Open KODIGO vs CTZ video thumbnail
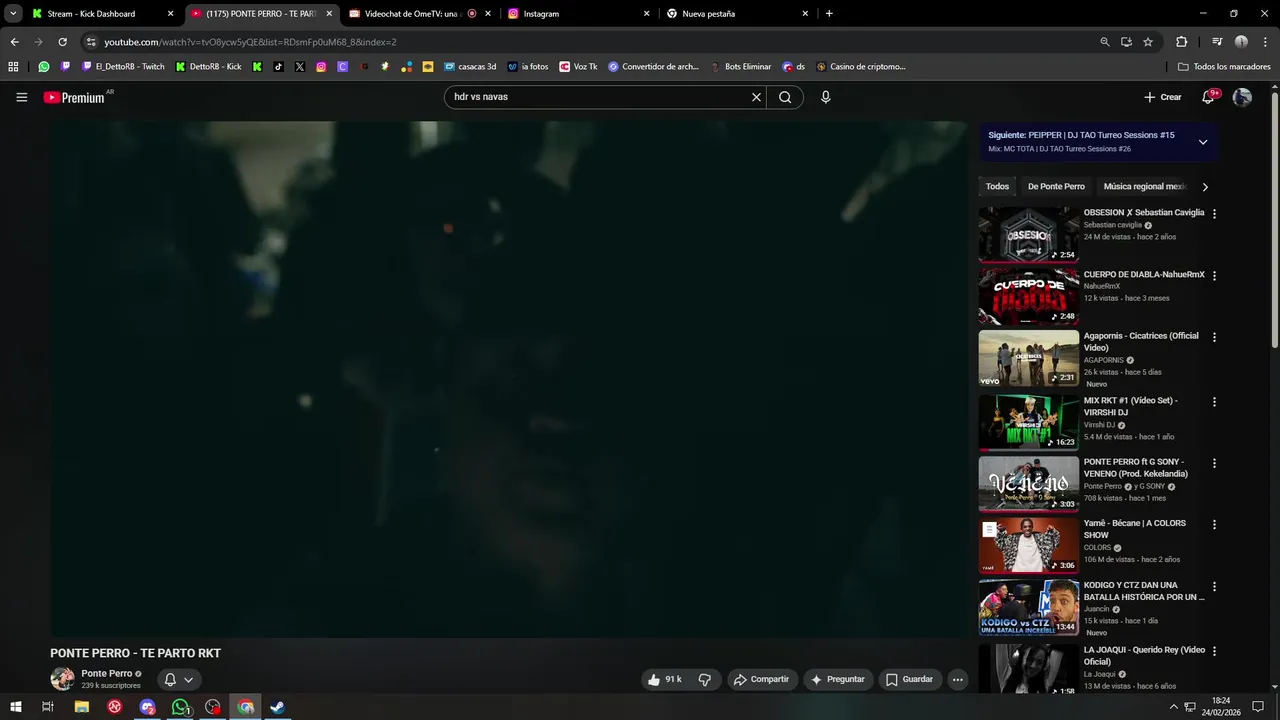 click(1028, 607)
